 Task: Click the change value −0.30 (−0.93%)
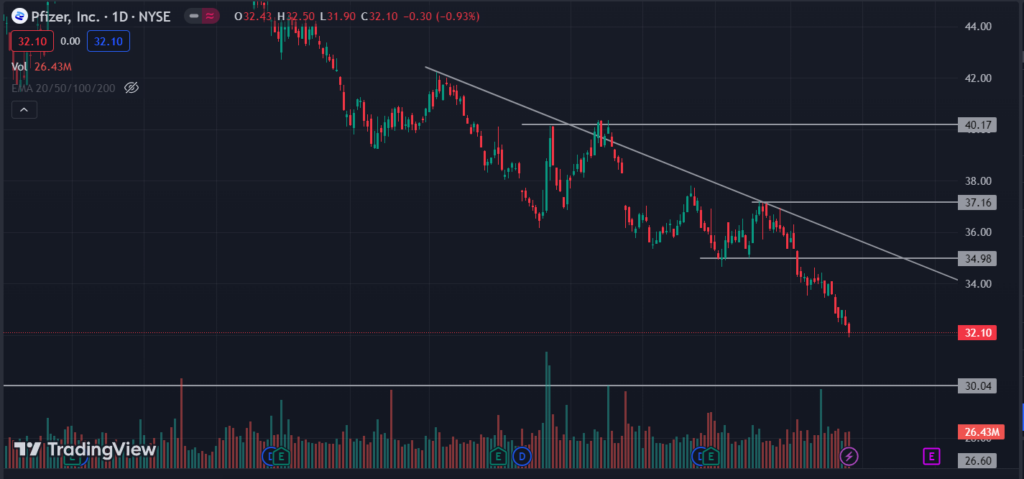click(440, 16)
